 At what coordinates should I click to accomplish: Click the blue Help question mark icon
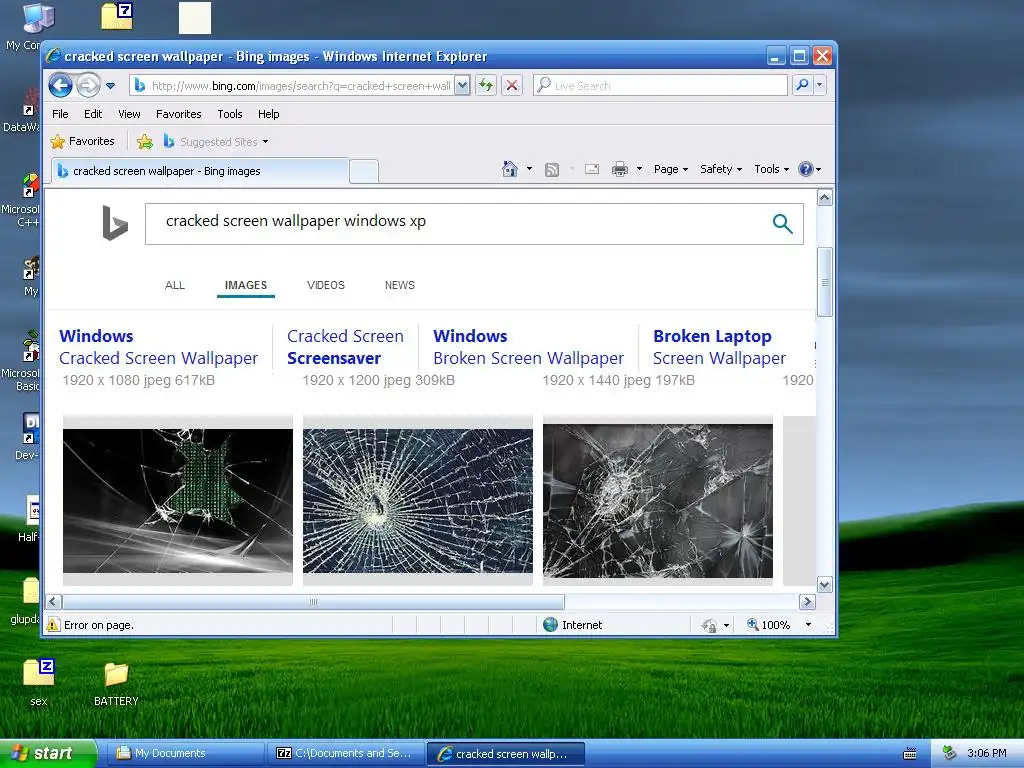806,169
